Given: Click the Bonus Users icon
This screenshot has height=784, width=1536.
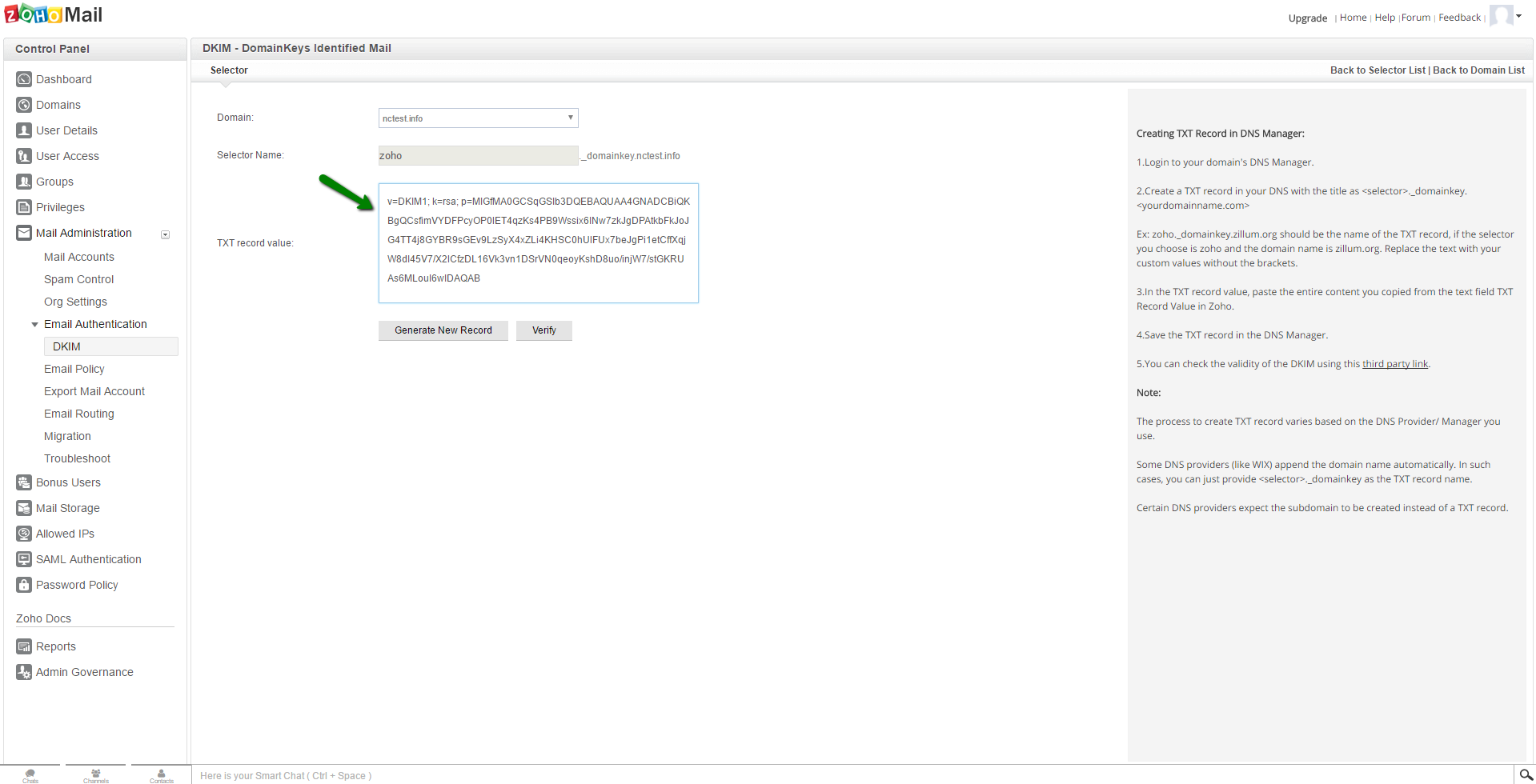Looking at the screenshot, I should point(24,482).
